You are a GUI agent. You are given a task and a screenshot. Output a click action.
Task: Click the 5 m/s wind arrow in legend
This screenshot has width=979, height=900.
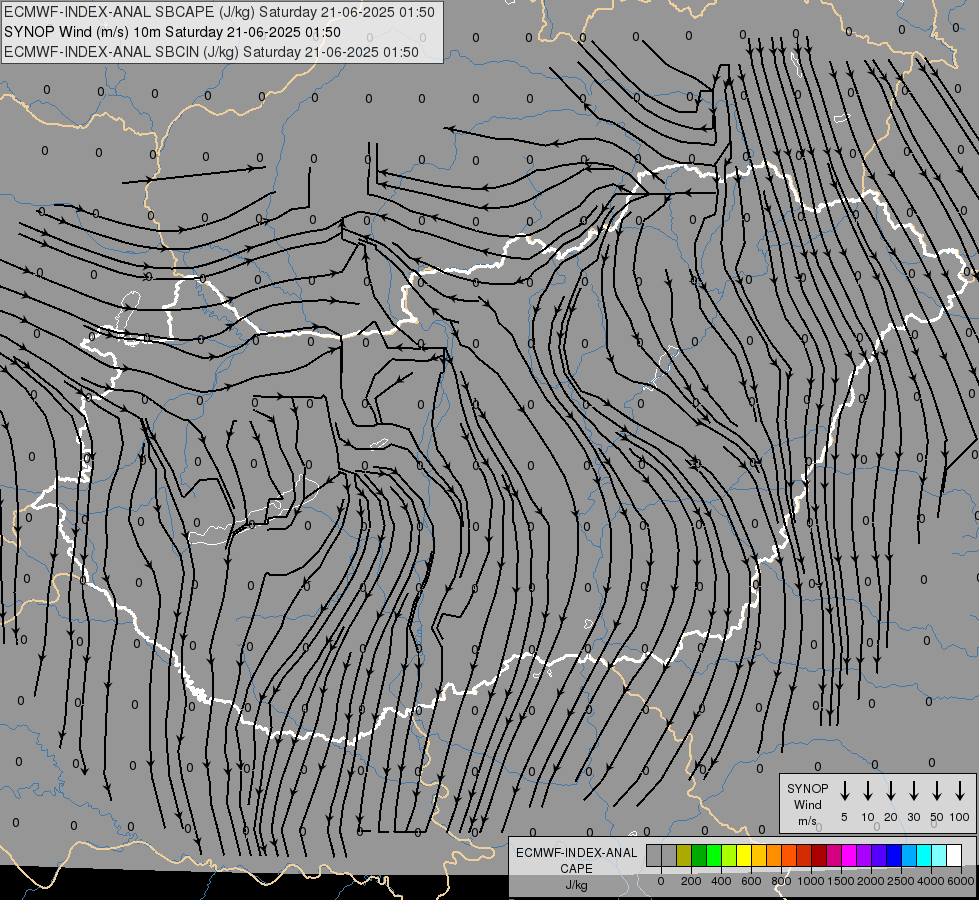tap(845, 791)
